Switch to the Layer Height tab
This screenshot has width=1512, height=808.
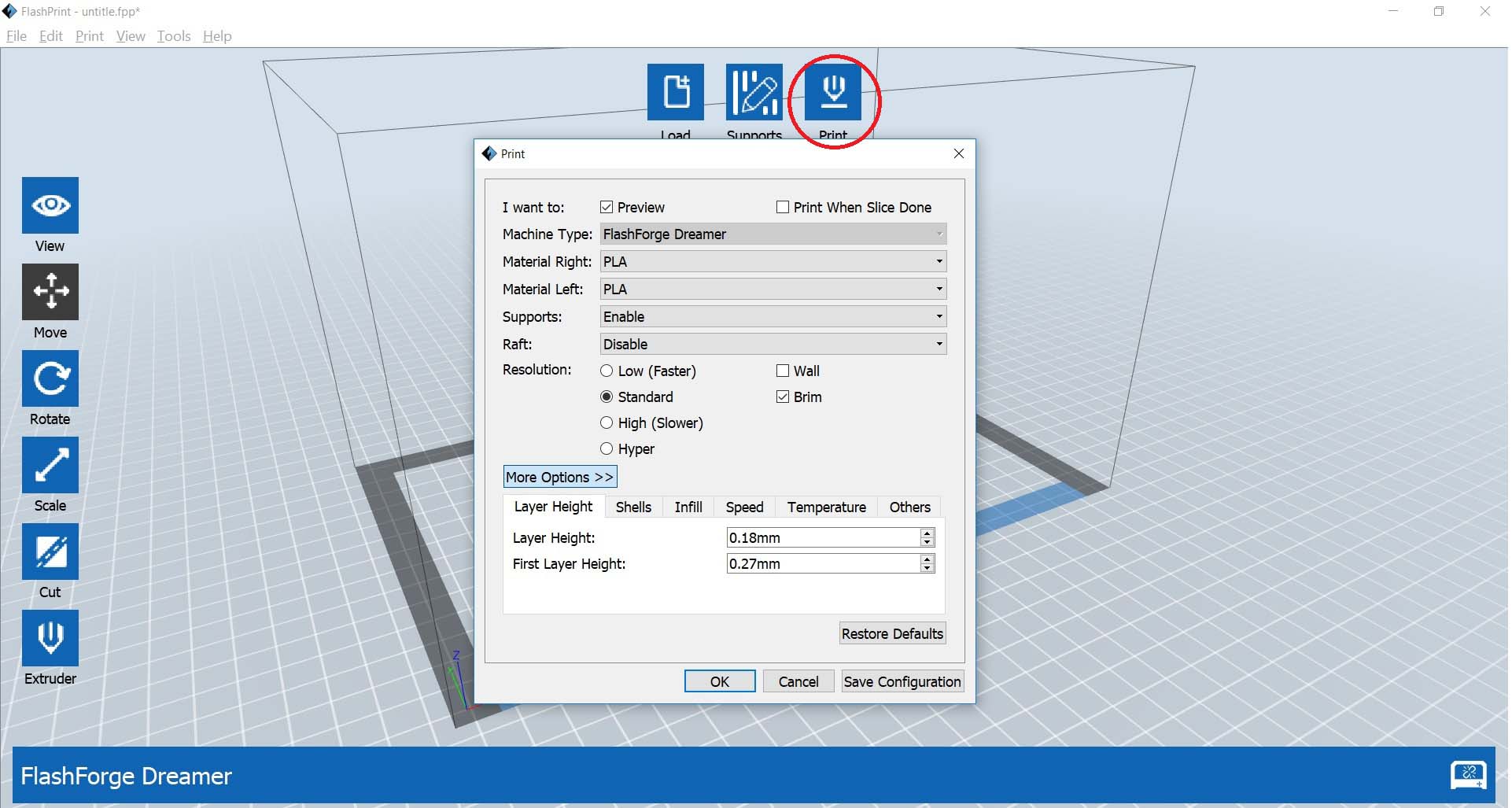click(x=554, y=507)
